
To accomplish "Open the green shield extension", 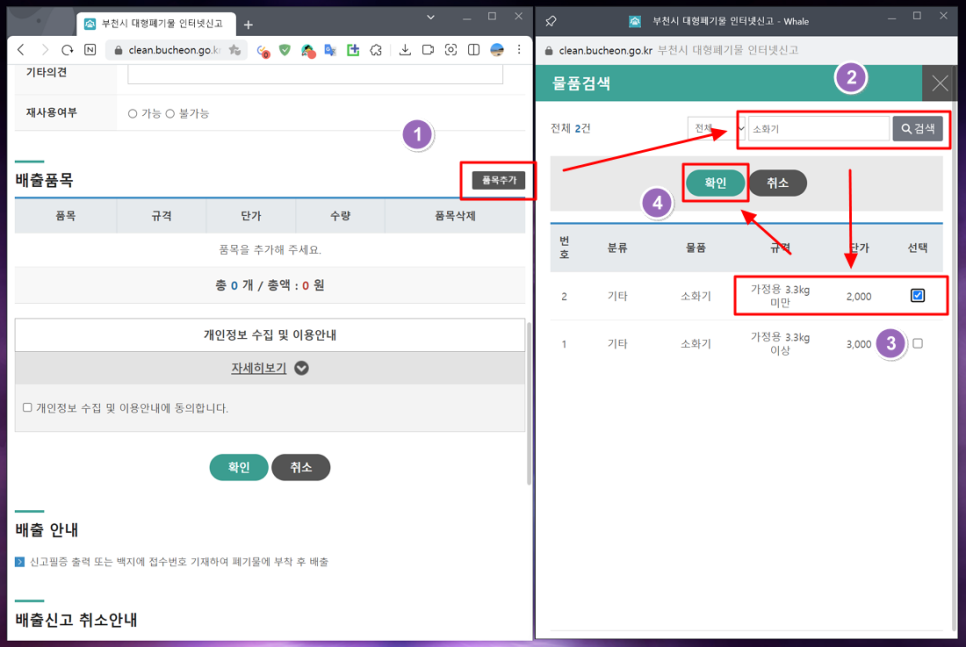I will point(285,50).
